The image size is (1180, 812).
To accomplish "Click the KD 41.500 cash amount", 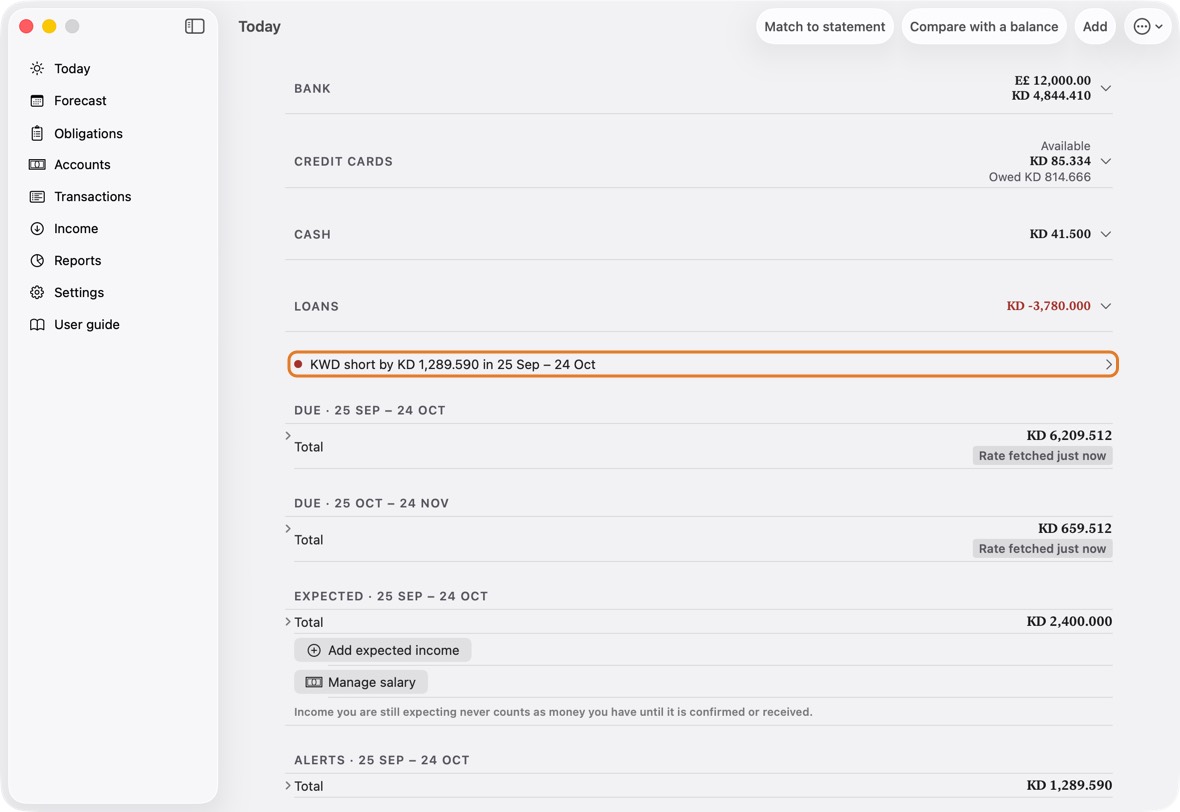I will click(x=1060, y=234).
